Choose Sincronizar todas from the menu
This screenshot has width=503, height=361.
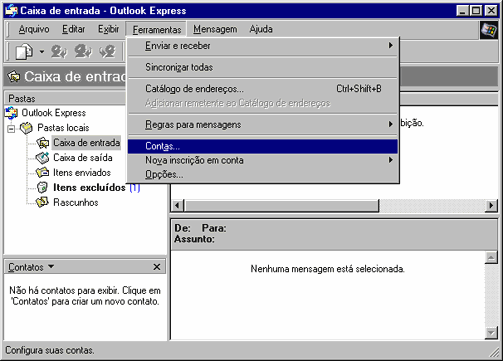click(263, 67)
